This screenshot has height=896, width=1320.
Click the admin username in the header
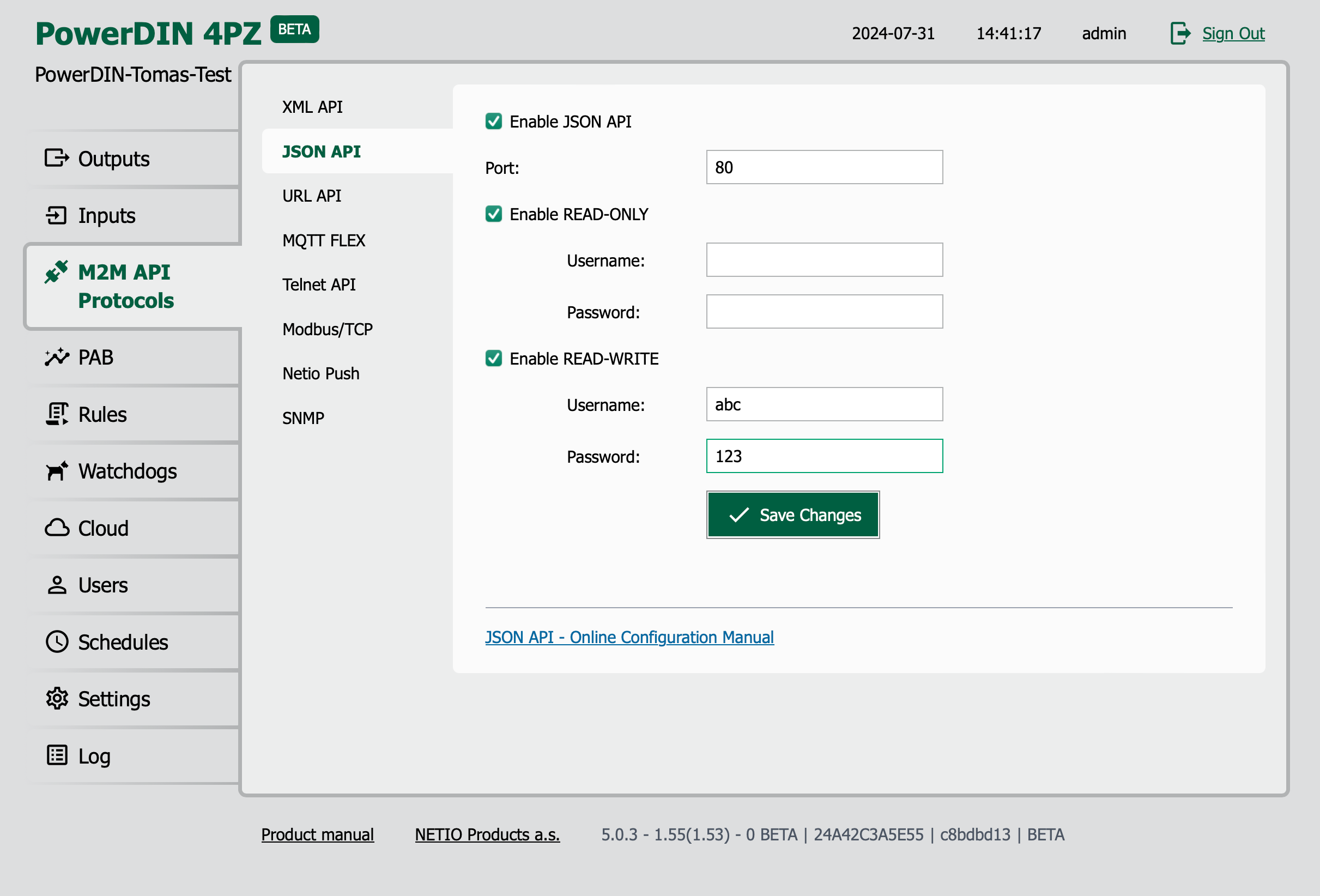[1104, 34]
